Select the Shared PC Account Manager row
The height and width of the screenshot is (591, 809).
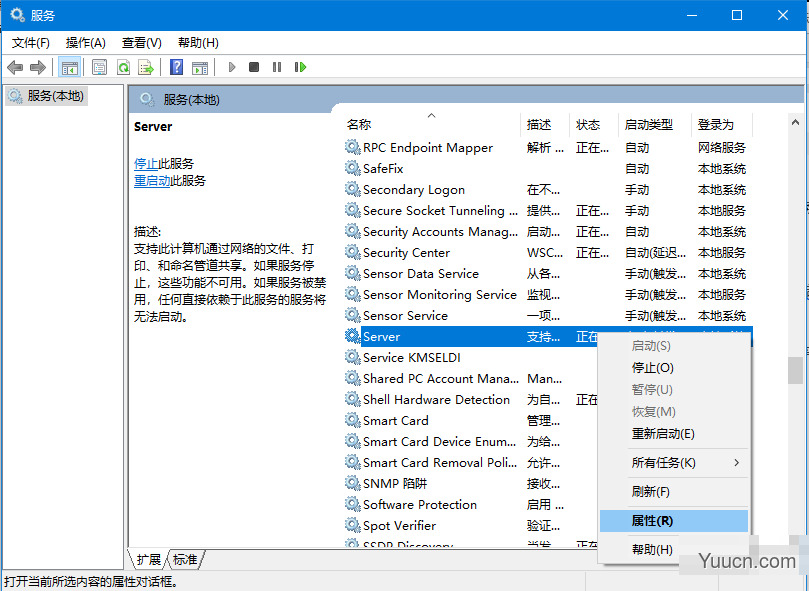(x=471, y=379)
